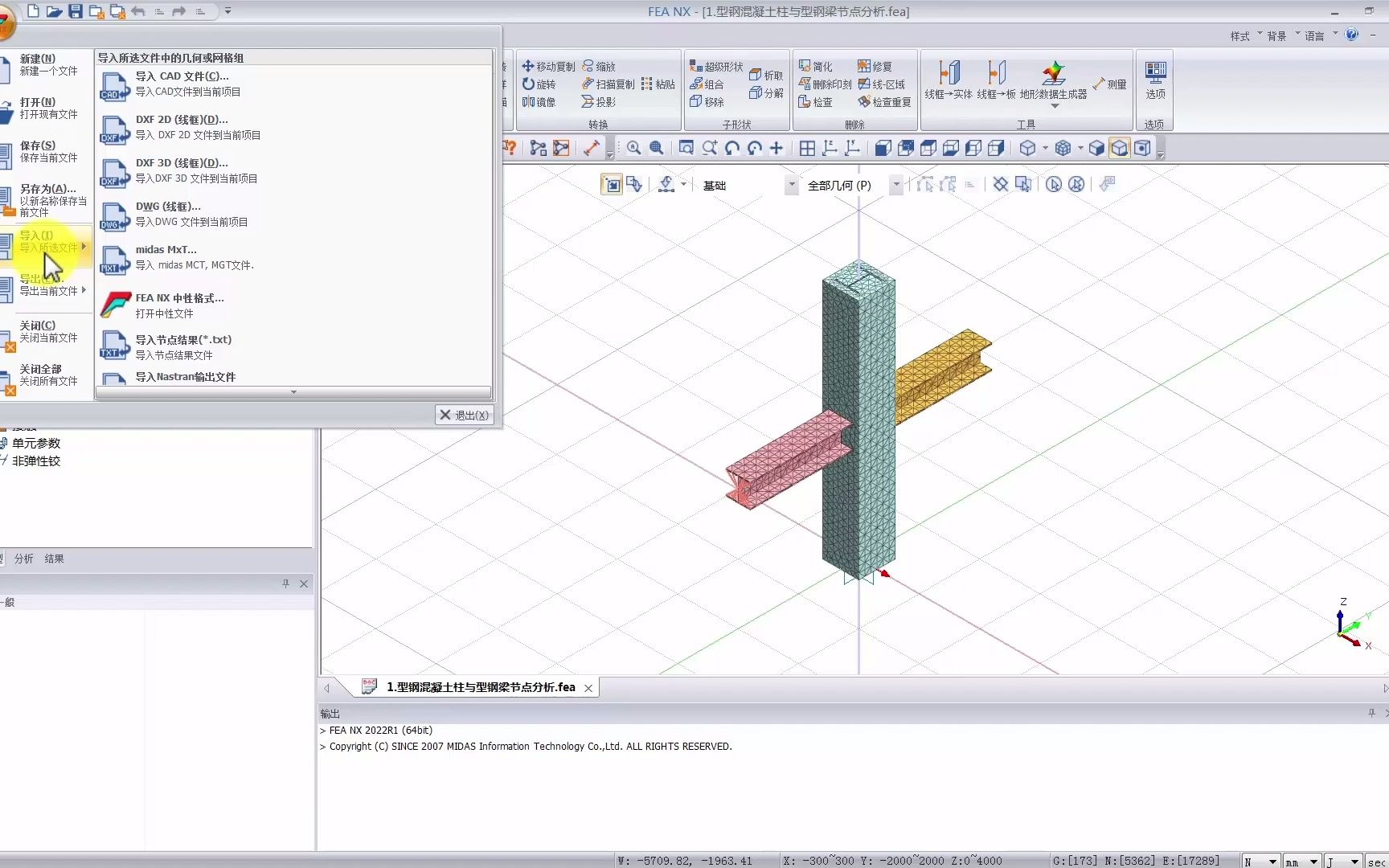Screen dimensions: 1389x868
Task: Toggle the active selection mode button left of 基础
Action: 612,185
